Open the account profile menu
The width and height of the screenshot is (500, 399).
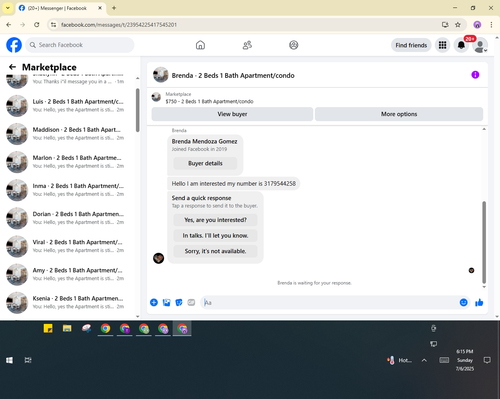pos(480,45)
